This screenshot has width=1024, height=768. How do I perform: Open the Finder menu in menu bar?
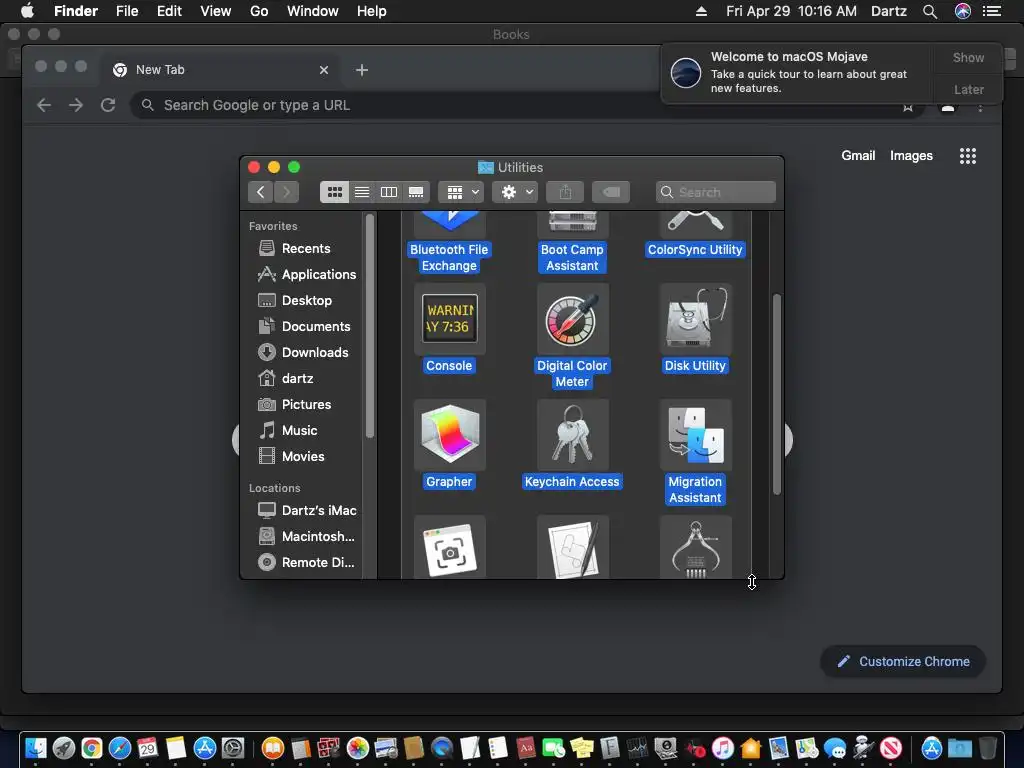76,11
